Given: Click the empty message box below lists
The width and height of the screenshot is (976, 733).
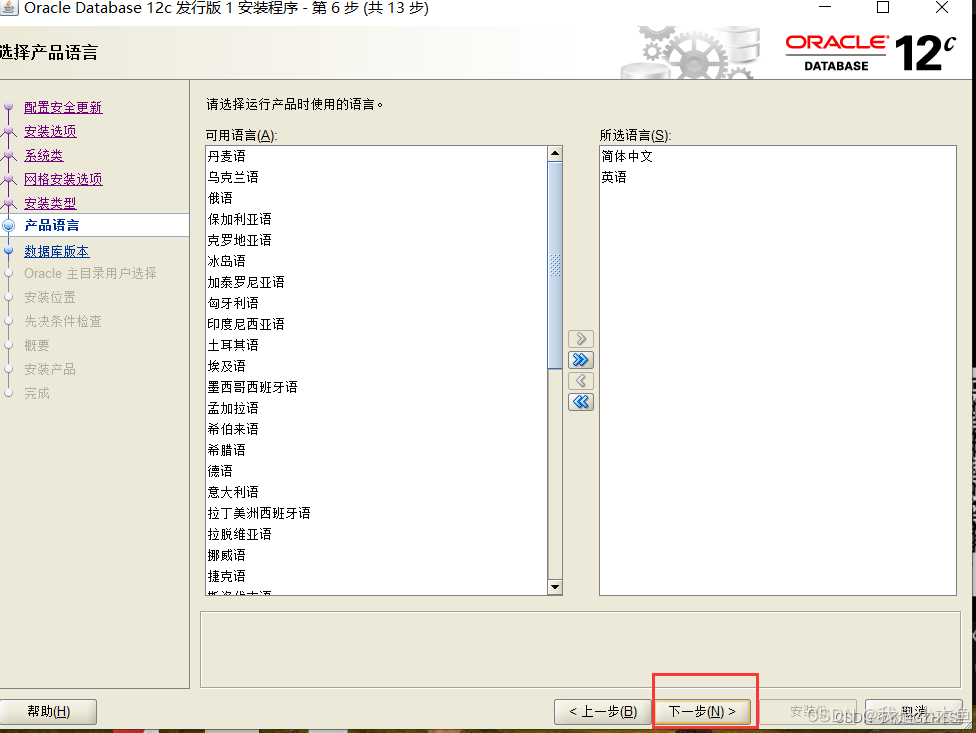Looking at the screenshot, I should point(580,649).
